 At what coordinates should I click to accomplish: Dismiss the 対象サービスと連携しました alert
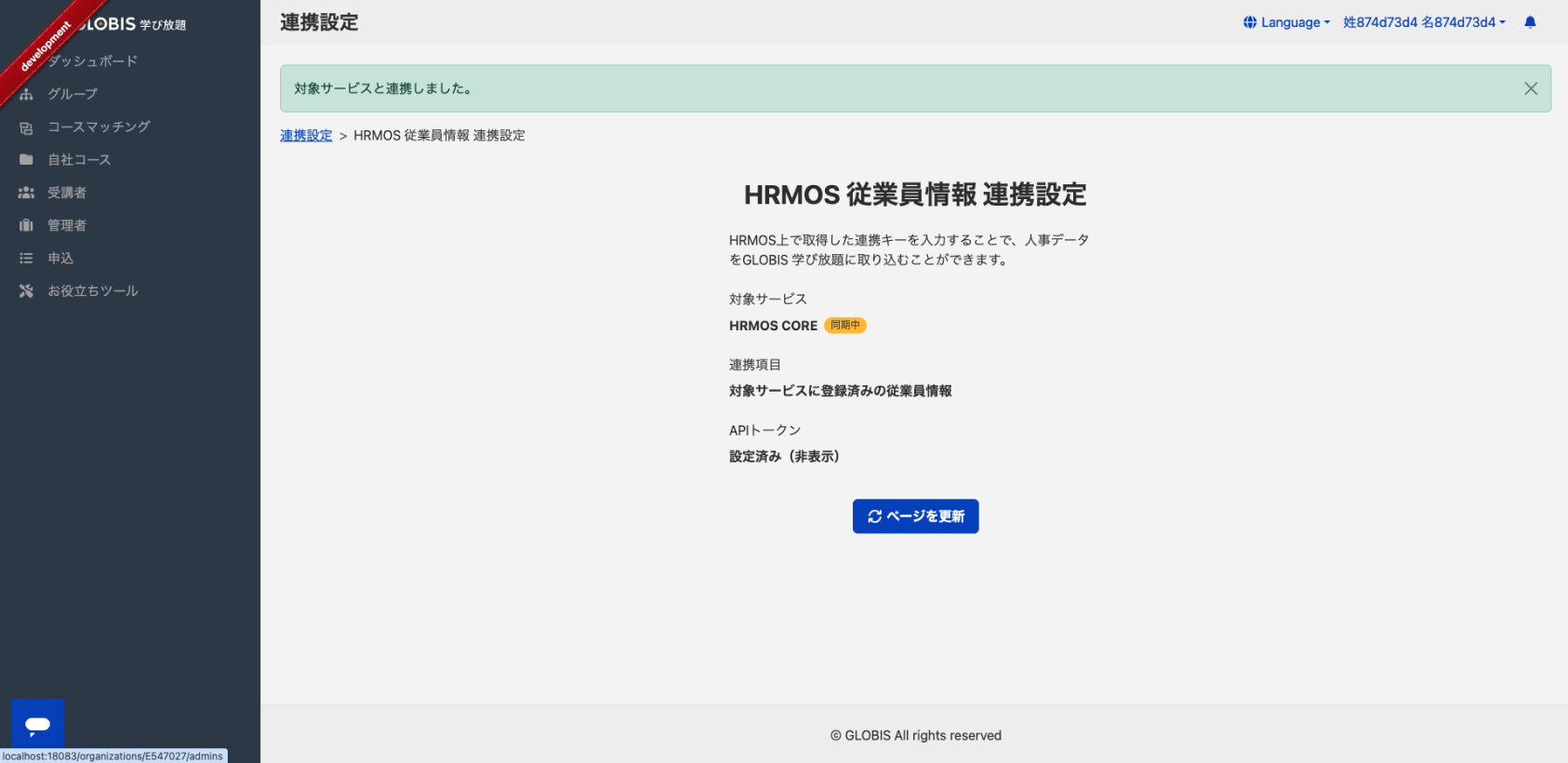[x=1531, y=88]
